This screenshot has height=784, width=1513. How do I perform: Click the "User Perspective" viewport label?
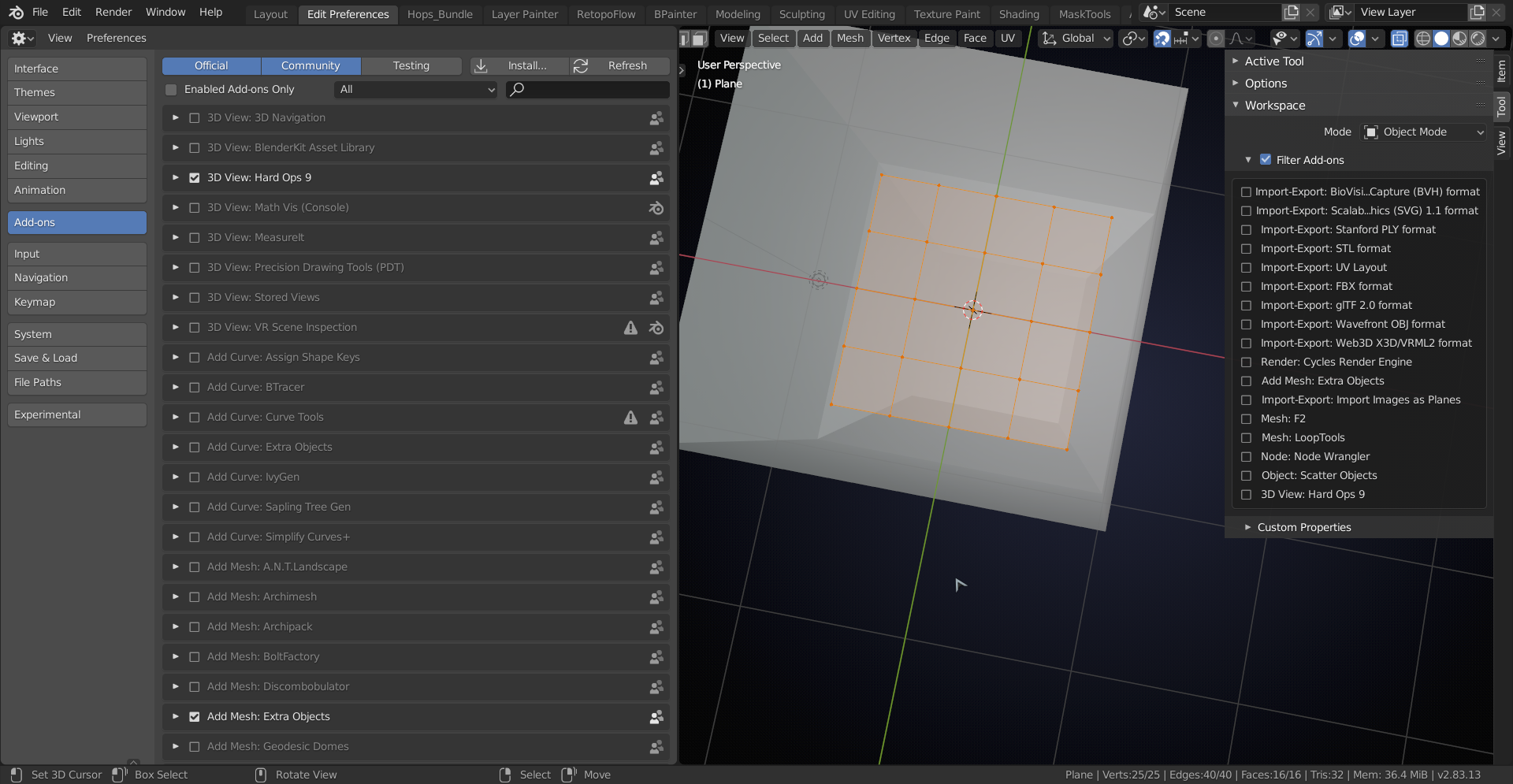[739, 65]
